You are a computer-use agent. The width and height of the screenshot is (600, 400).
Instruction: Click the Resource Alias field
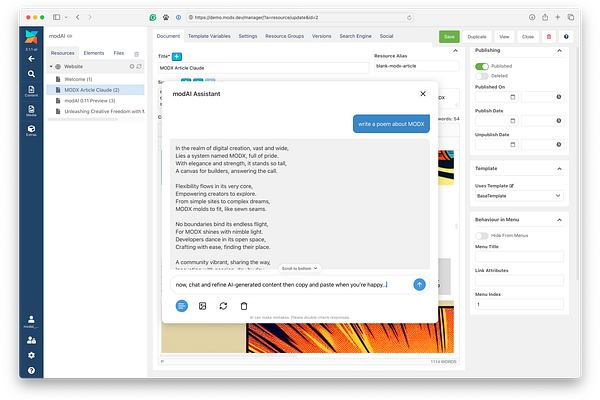[416, 66]
